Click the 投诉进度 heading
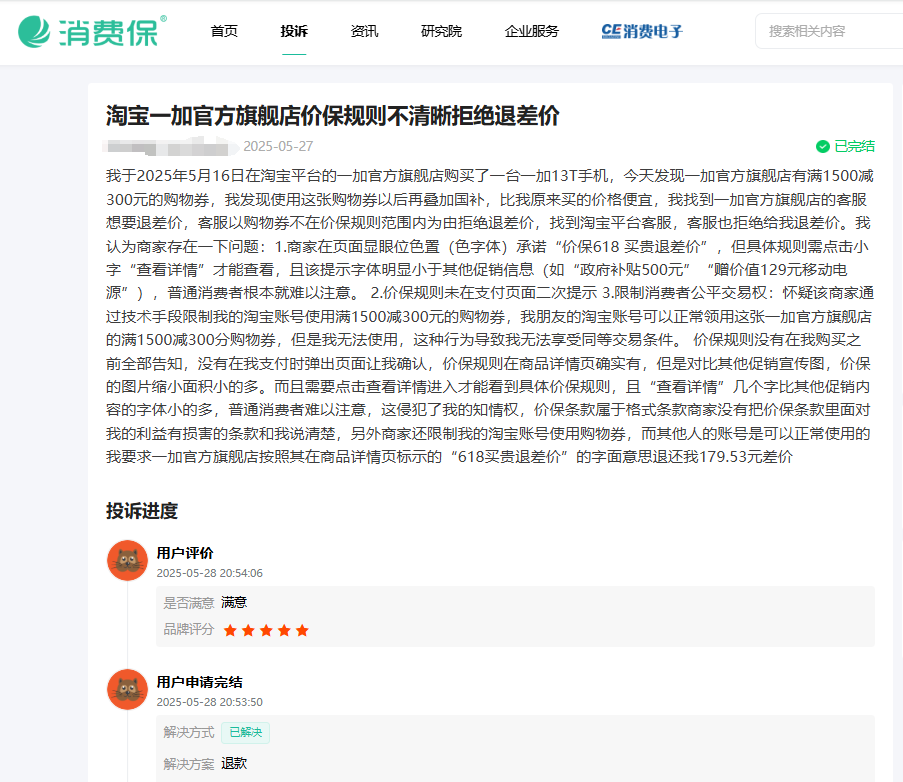Image resolution: width=903 pixels, height=782 pixels. (x=142, y=511)
